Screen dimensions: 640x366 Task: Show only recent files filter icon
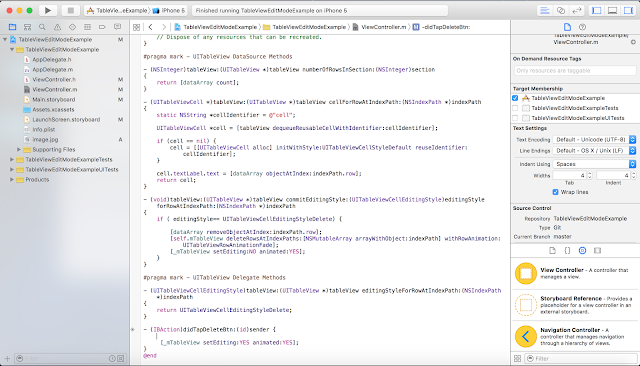click(112, 359)
